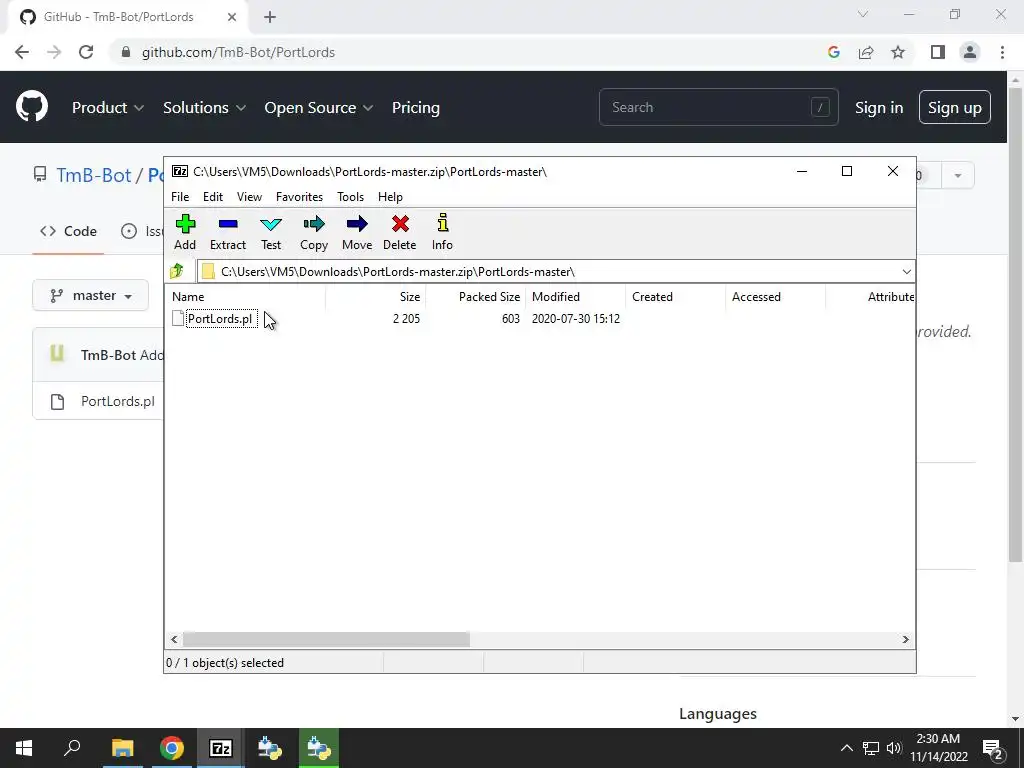1024x768 pixels.
Task: Open the GitHub logo home link
Action: (32, 107)
